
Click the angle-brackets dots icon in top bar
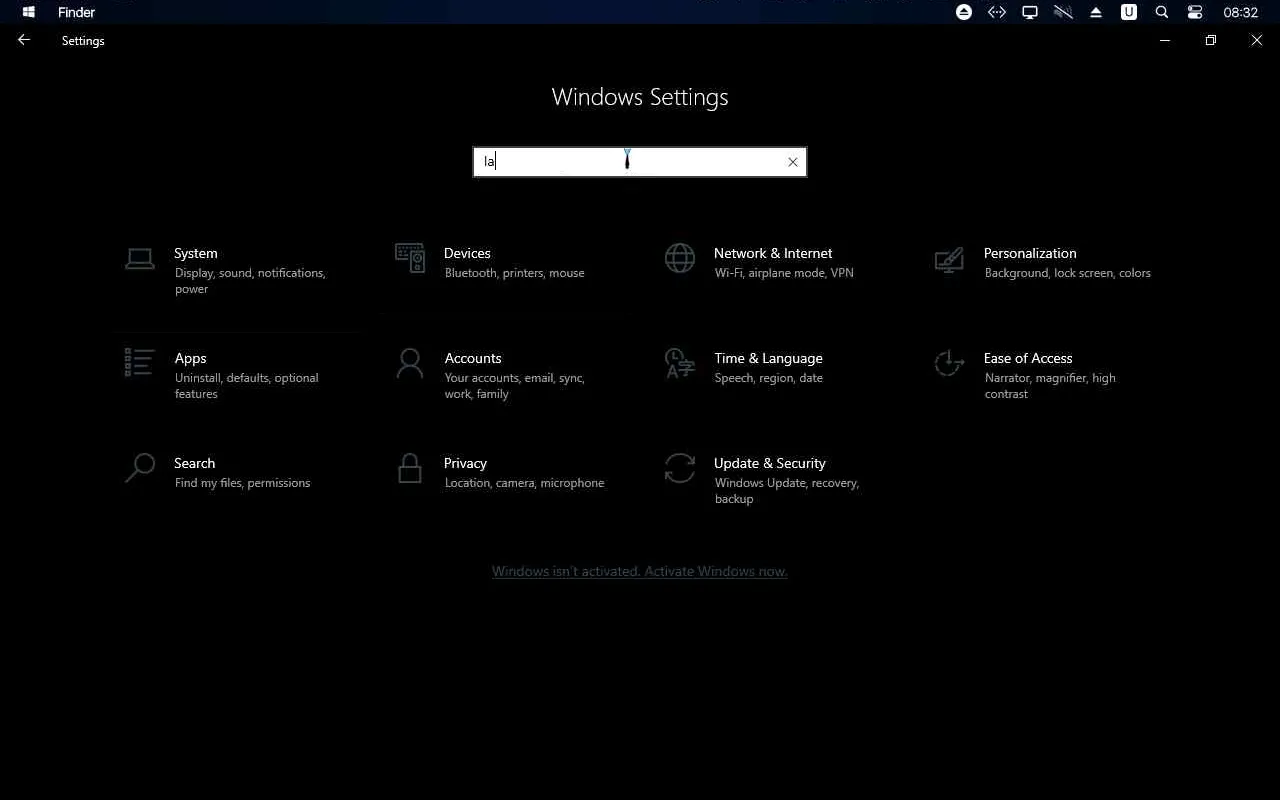point(997,12)
